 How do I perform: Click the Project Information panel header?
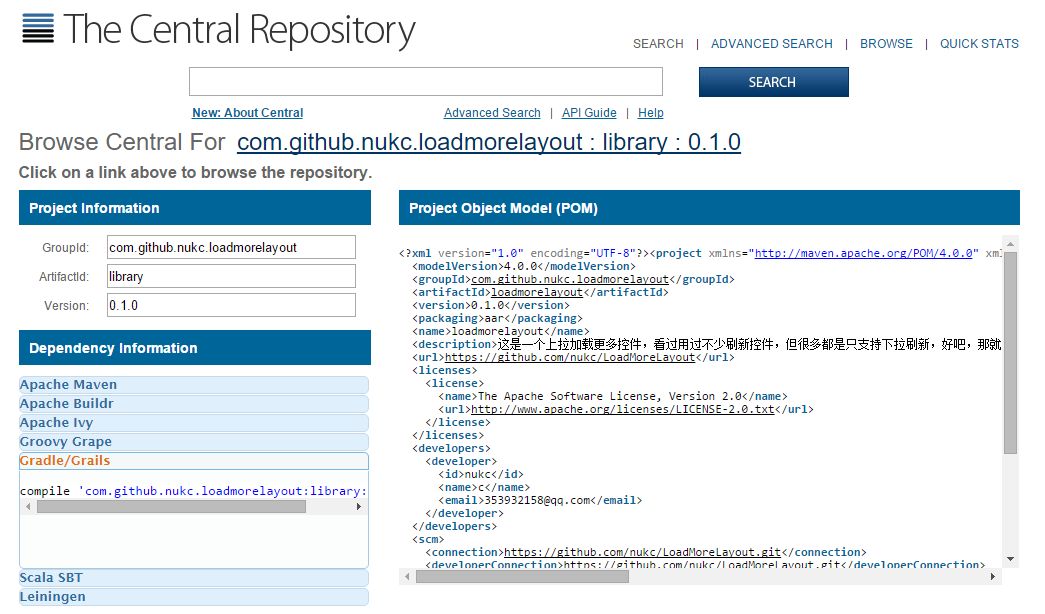(x=195, y=208)
